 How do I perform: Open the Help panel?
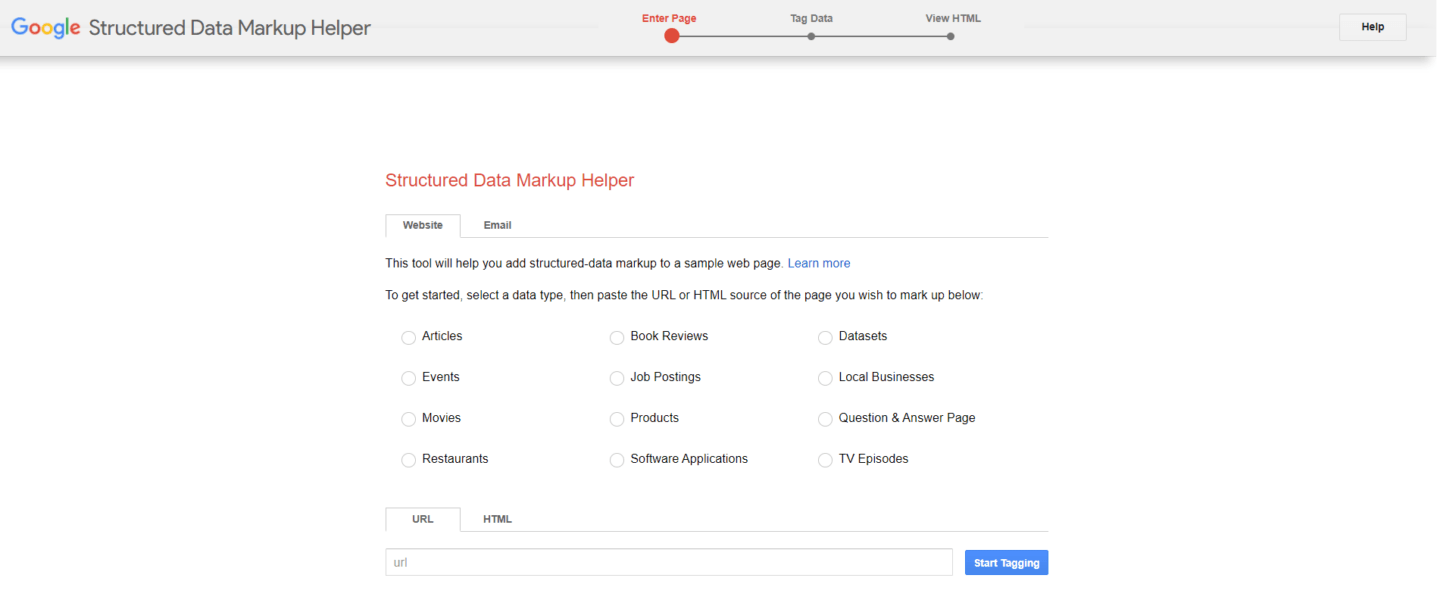click(1372, 27)
